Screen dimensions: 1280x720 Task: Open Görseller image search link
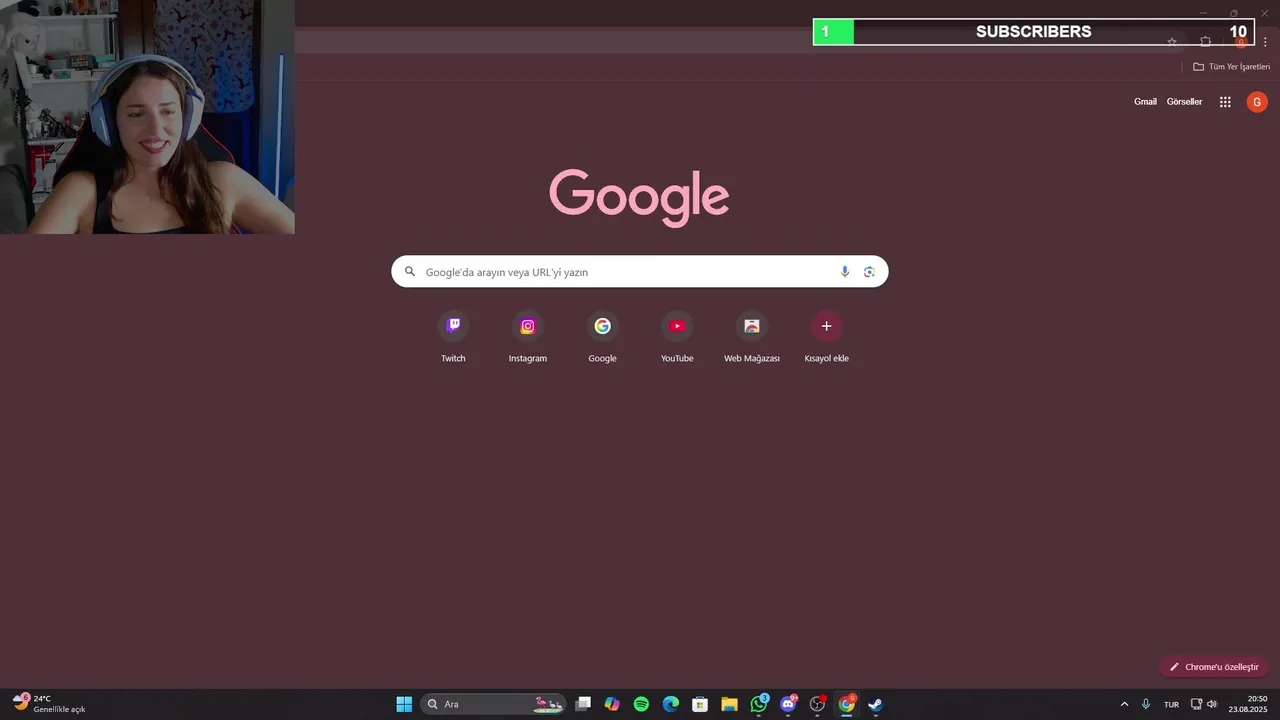click(1184, 102)
